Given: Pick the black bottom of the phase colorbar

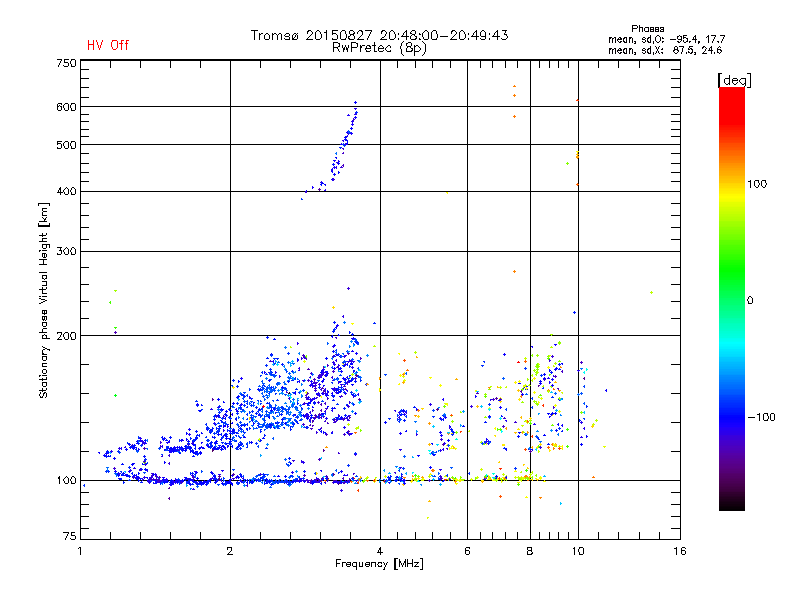Looking at the screenshot, I should coord(732,505).
